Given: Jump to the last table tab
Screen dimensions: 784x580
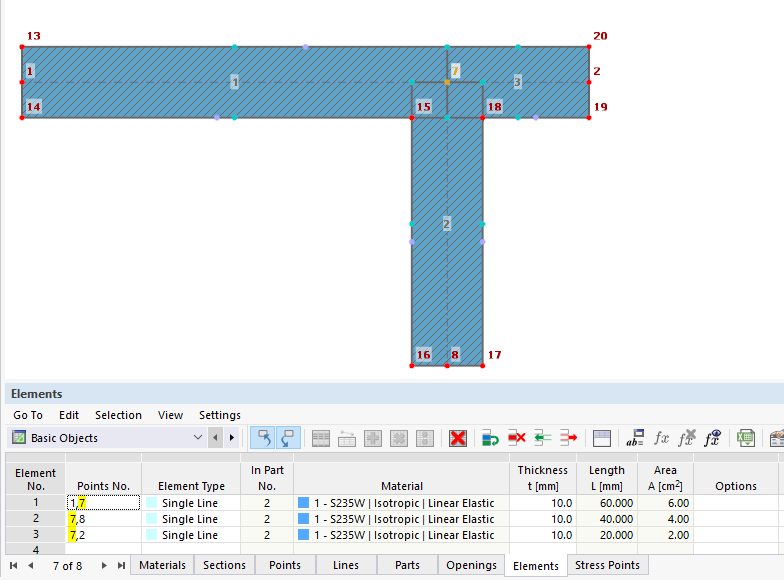Looking at the screenshot, I should point(121,566).
